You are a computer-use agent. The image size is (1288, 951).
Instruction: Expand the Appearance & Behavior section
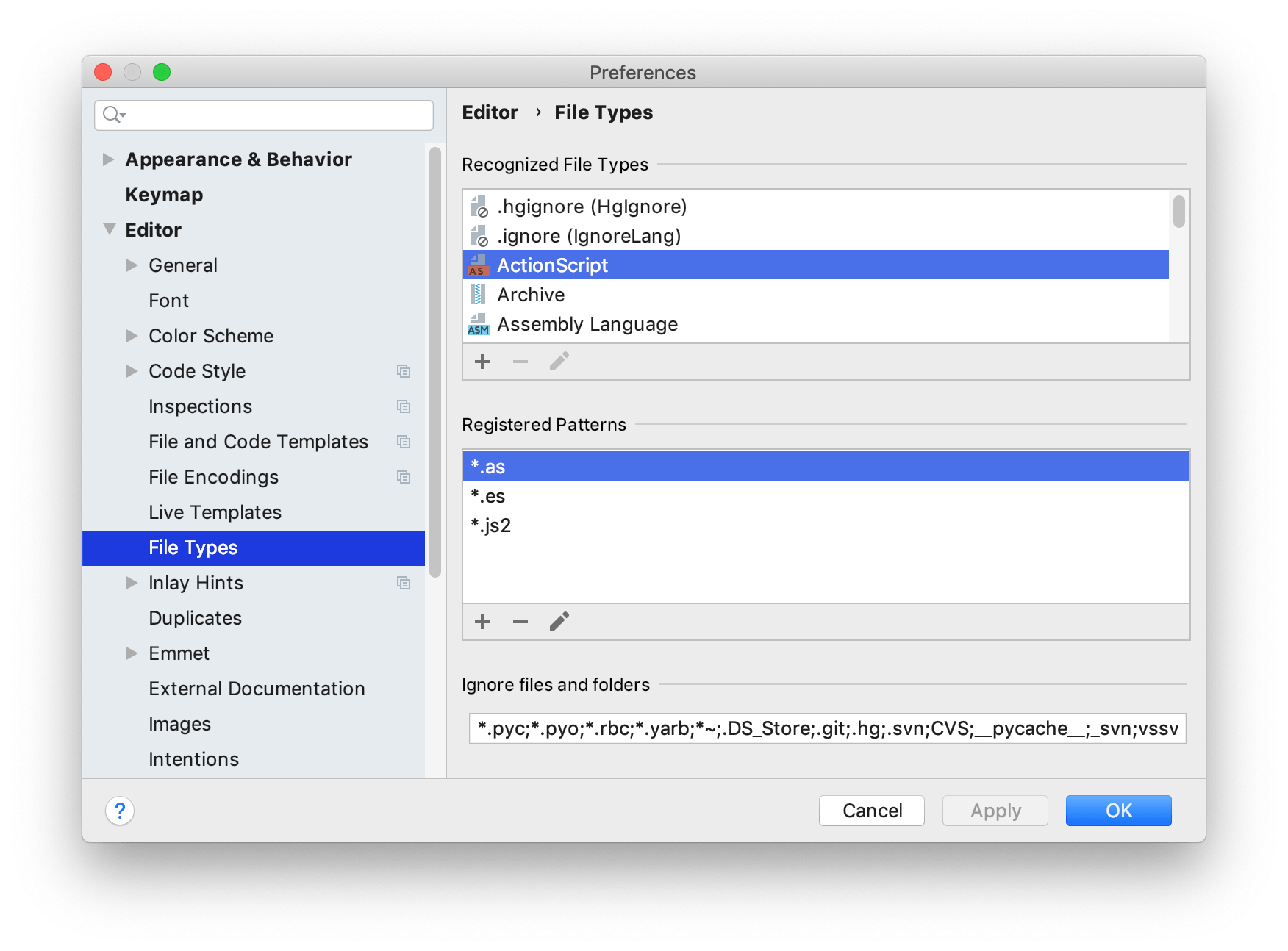(108, 159)
